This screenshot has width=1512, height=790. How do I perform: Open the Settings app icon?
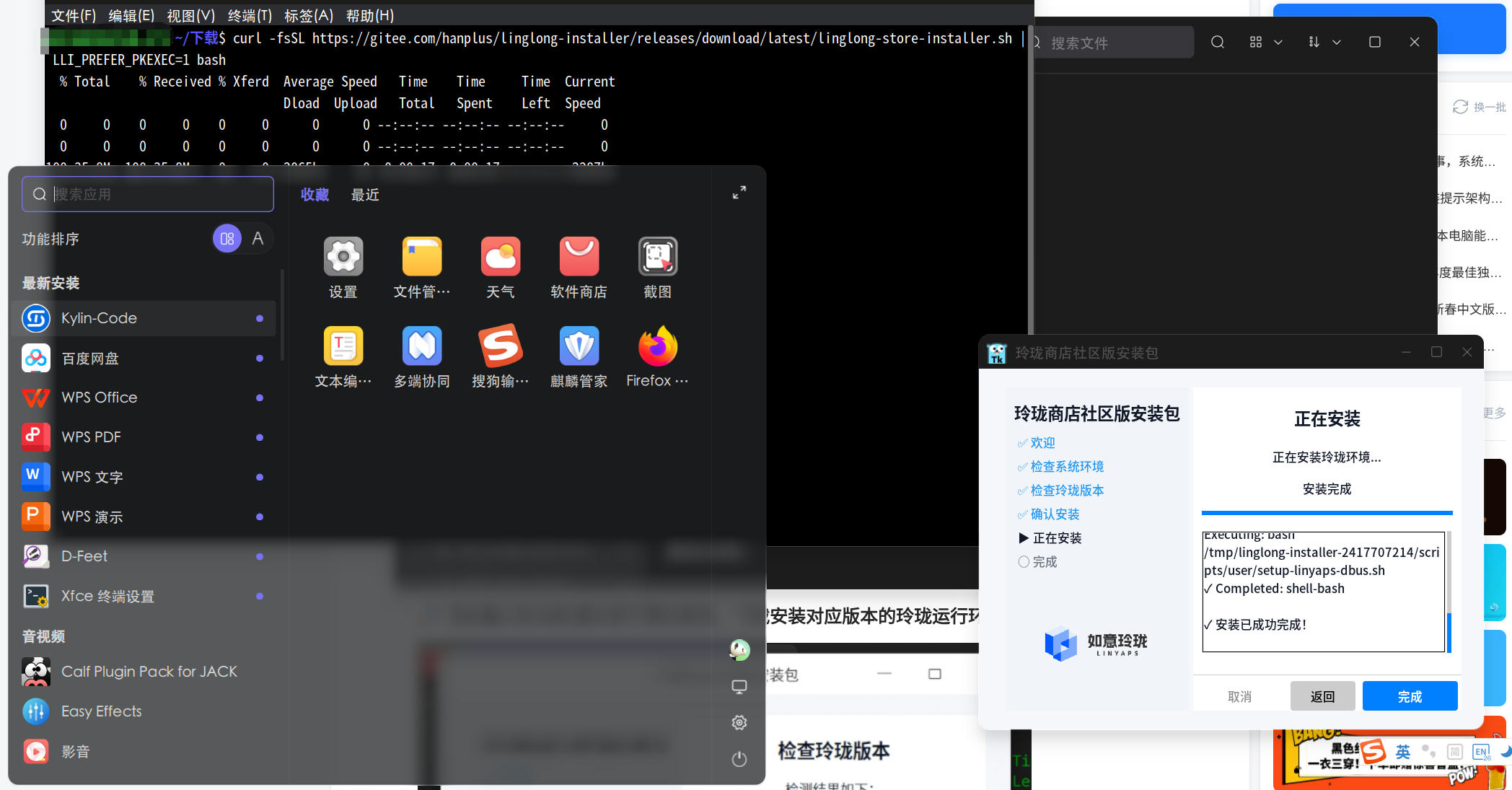pyautogui.click(x=343, y=257)
